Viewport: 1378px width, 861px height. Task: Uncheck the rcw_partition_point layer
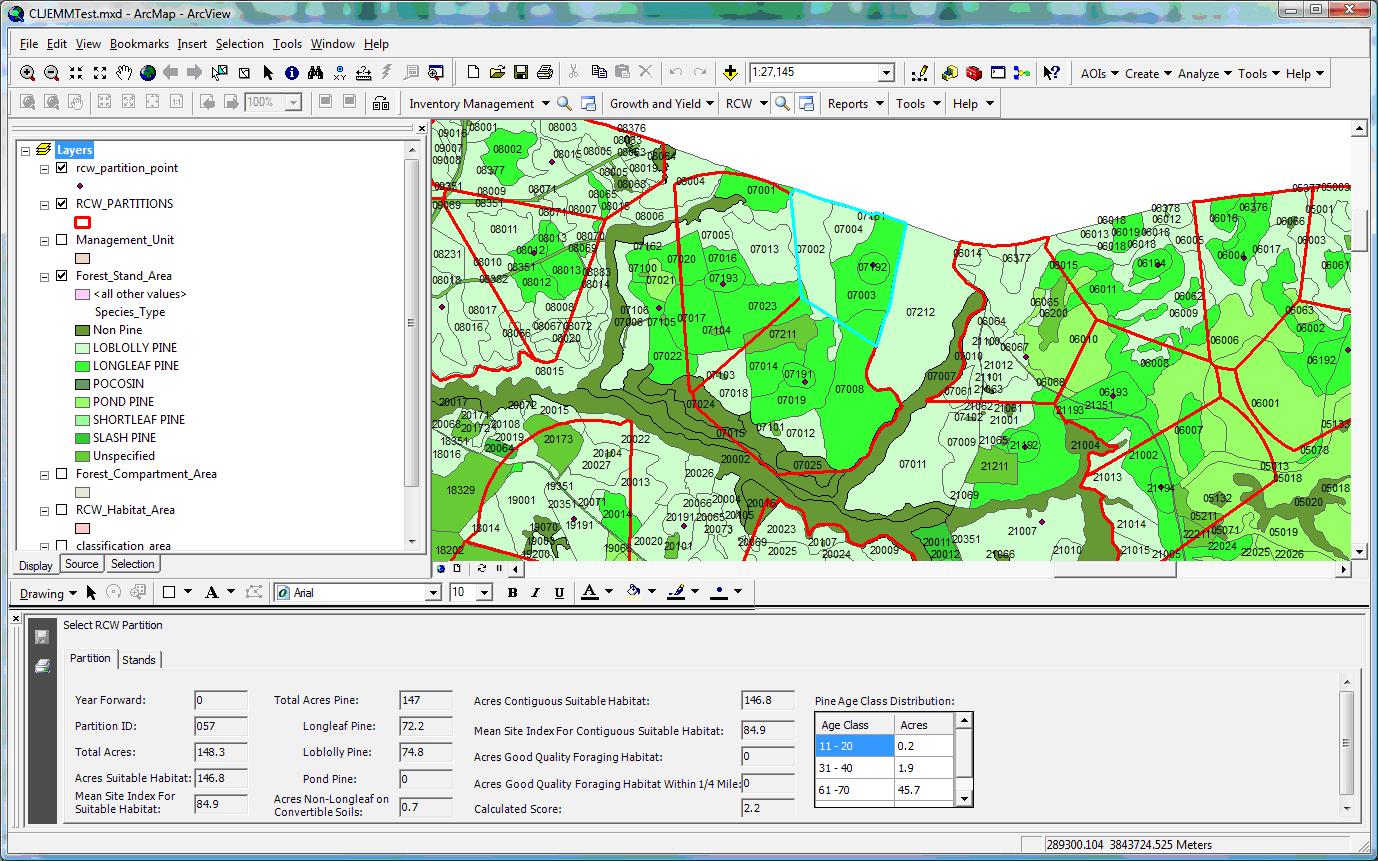(x=62, y=168)
